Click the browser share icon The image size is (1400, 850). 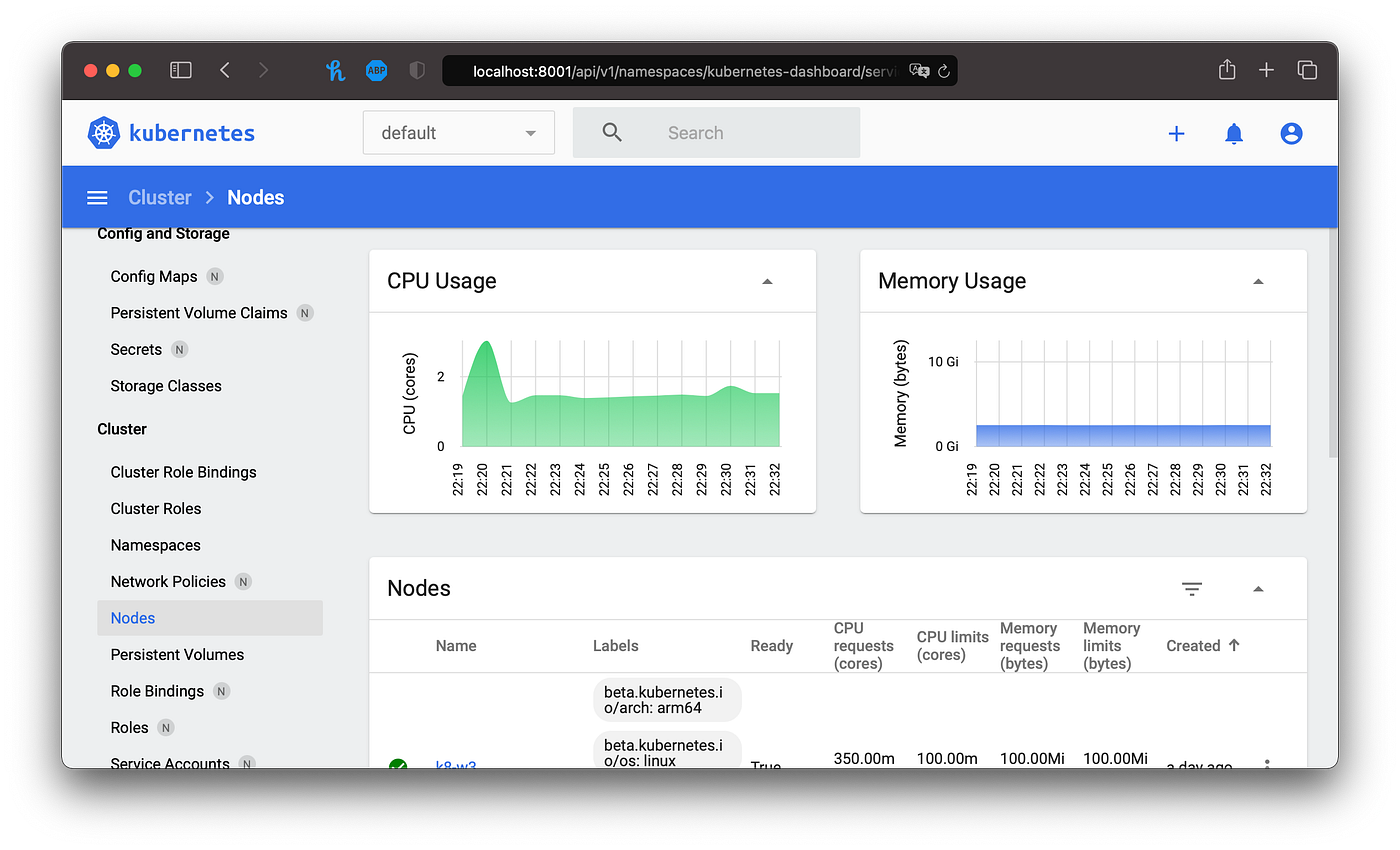(1226, 70)
